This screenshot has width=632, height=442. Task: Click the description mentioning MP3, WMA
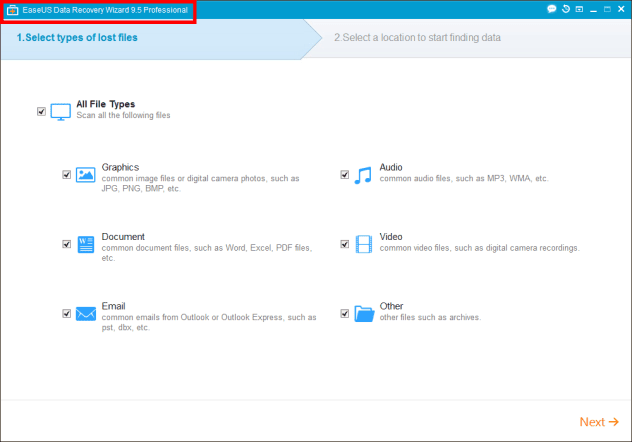tap(464, 178)
